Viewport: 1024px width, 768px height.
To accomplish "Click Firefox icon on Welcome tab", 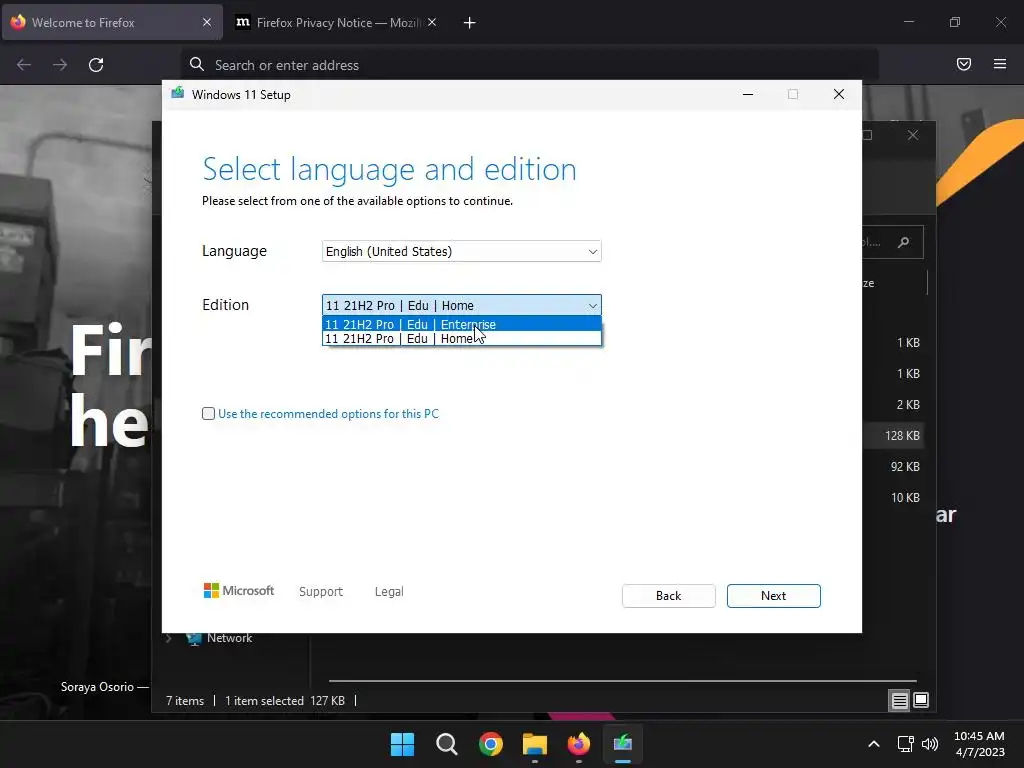I will click(18, 22).
